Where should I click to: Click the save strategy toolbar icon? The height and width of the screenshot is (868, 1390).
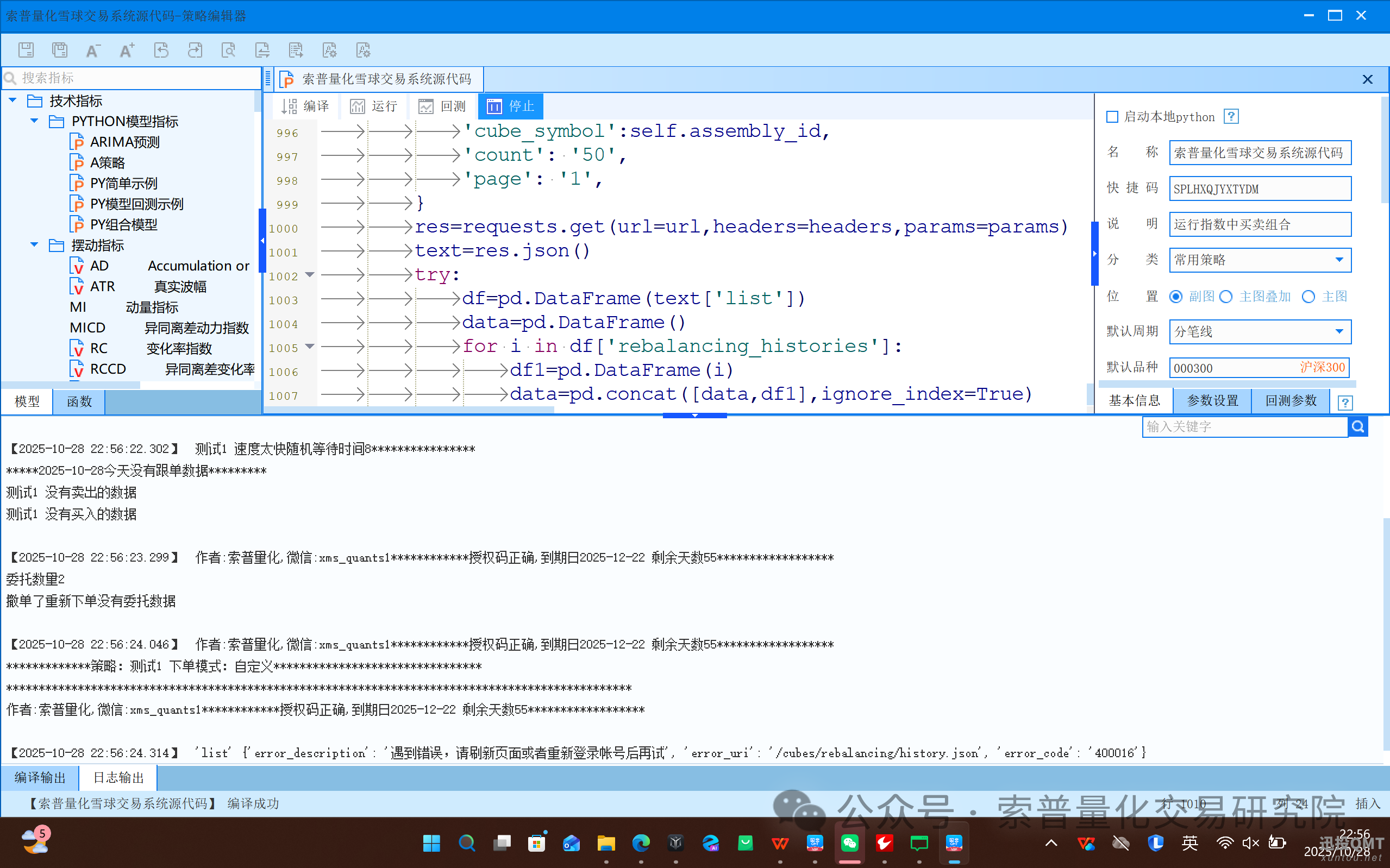(26, 50)
